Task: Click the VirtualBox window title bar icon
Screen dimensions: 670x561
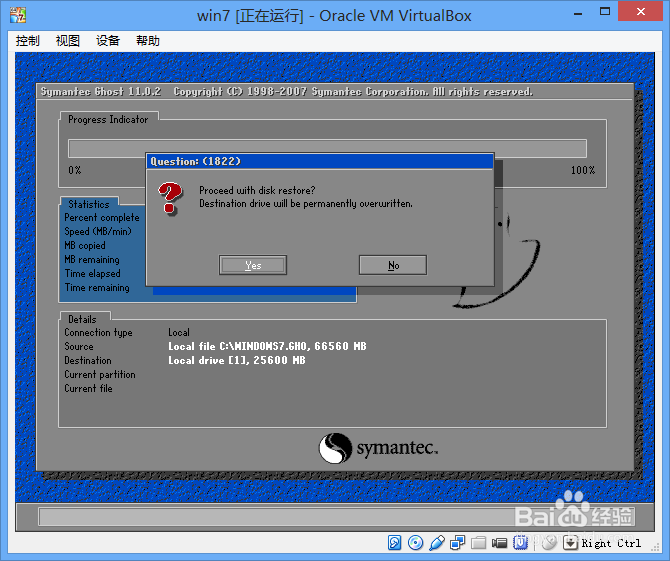Action: (x=18, y=15)
